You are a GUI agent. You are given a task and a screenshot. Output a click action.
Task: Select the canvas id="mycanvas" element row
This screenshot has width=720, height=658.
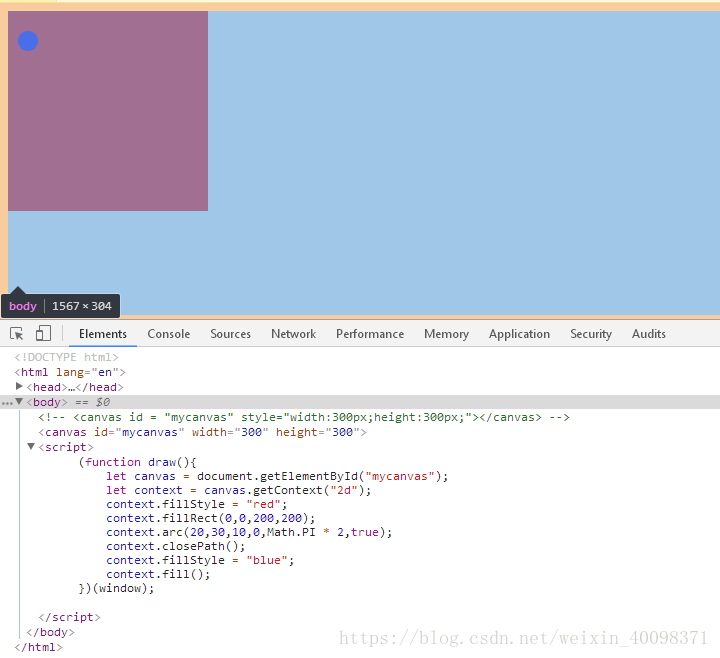(x=202, y=432)
